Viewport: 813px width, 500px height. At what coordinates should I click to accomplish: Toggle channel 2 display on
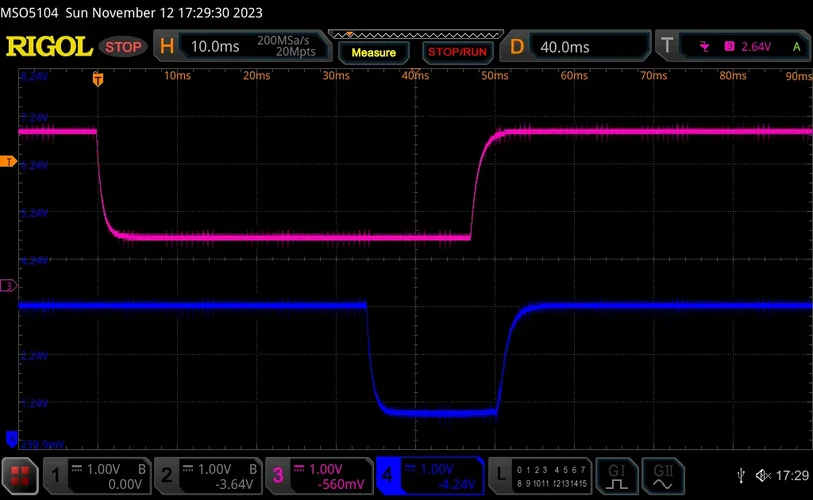(207, 475)
